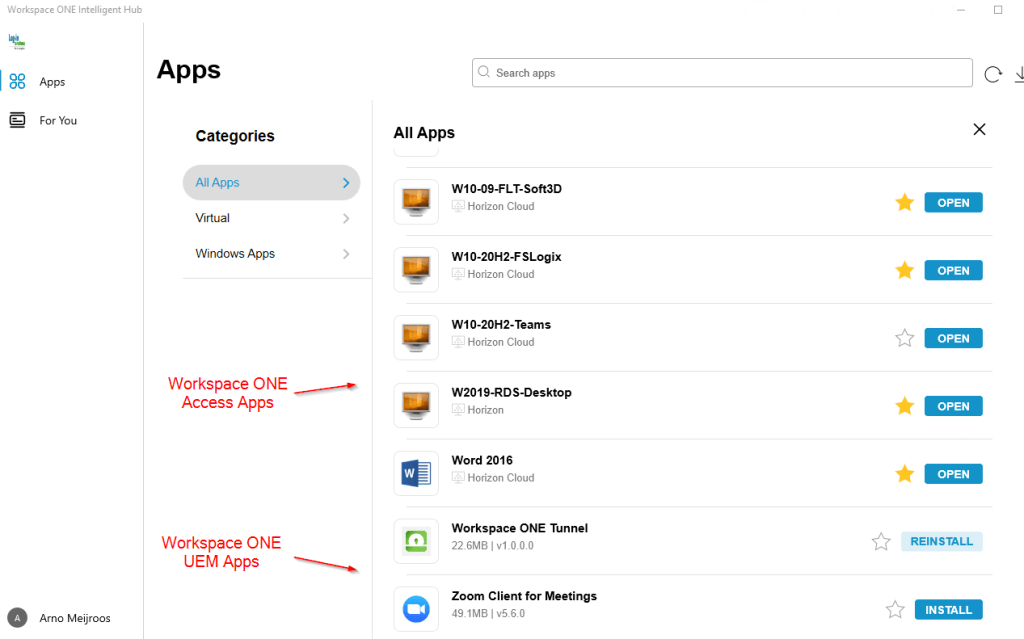1024x639 pixels.
Task: Install Zoom Client for Meetings
Action: click(948, 609)
